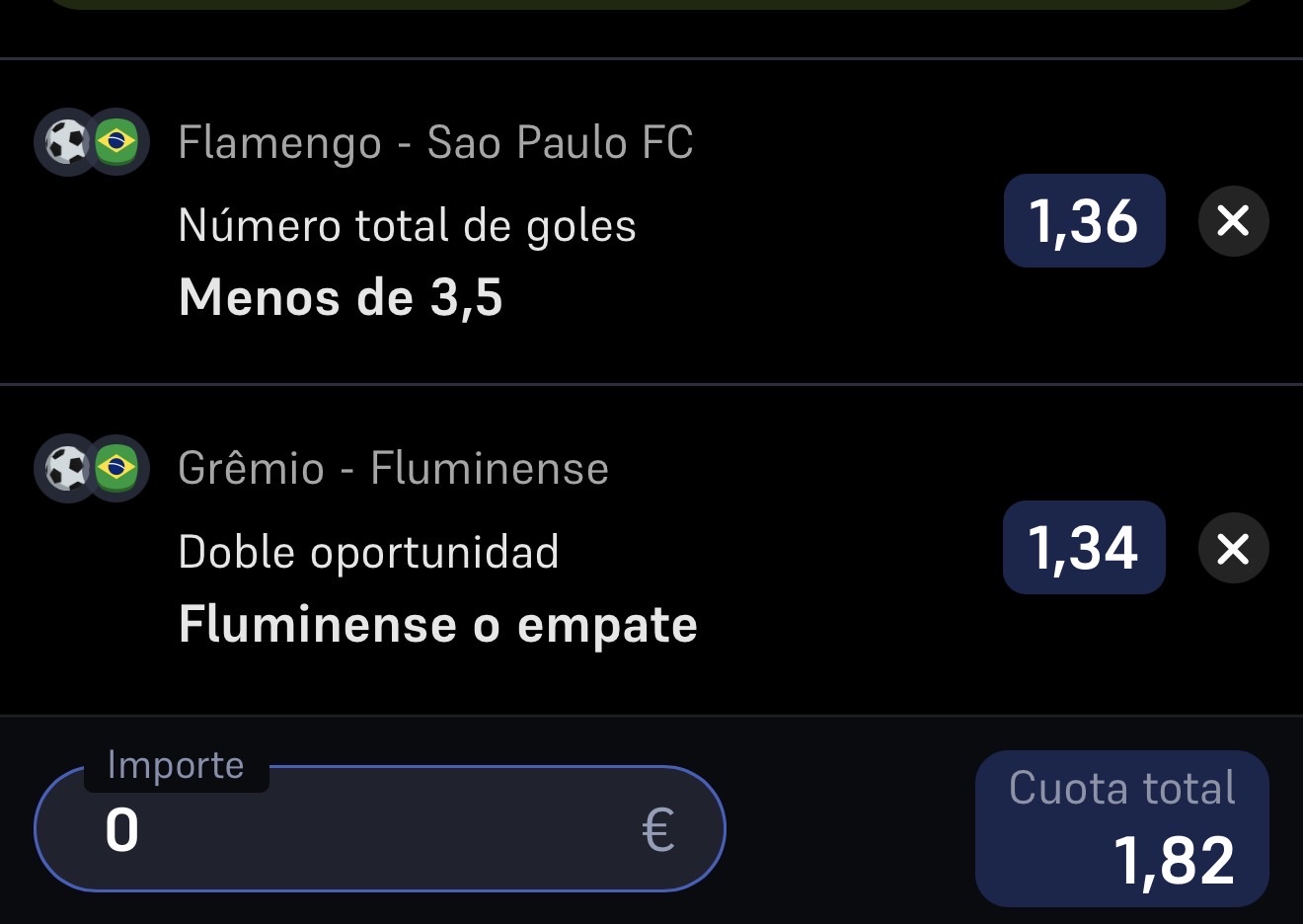
Task: Click the soccer ball icon beside Flamengo match
Action: coord(67,142)
